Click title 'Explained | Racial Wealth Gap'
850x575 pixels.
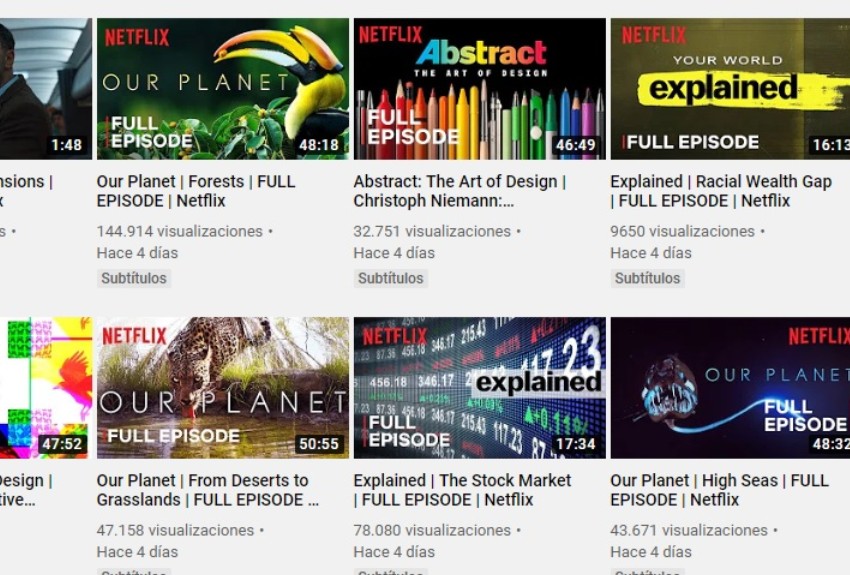click(721, 191)
